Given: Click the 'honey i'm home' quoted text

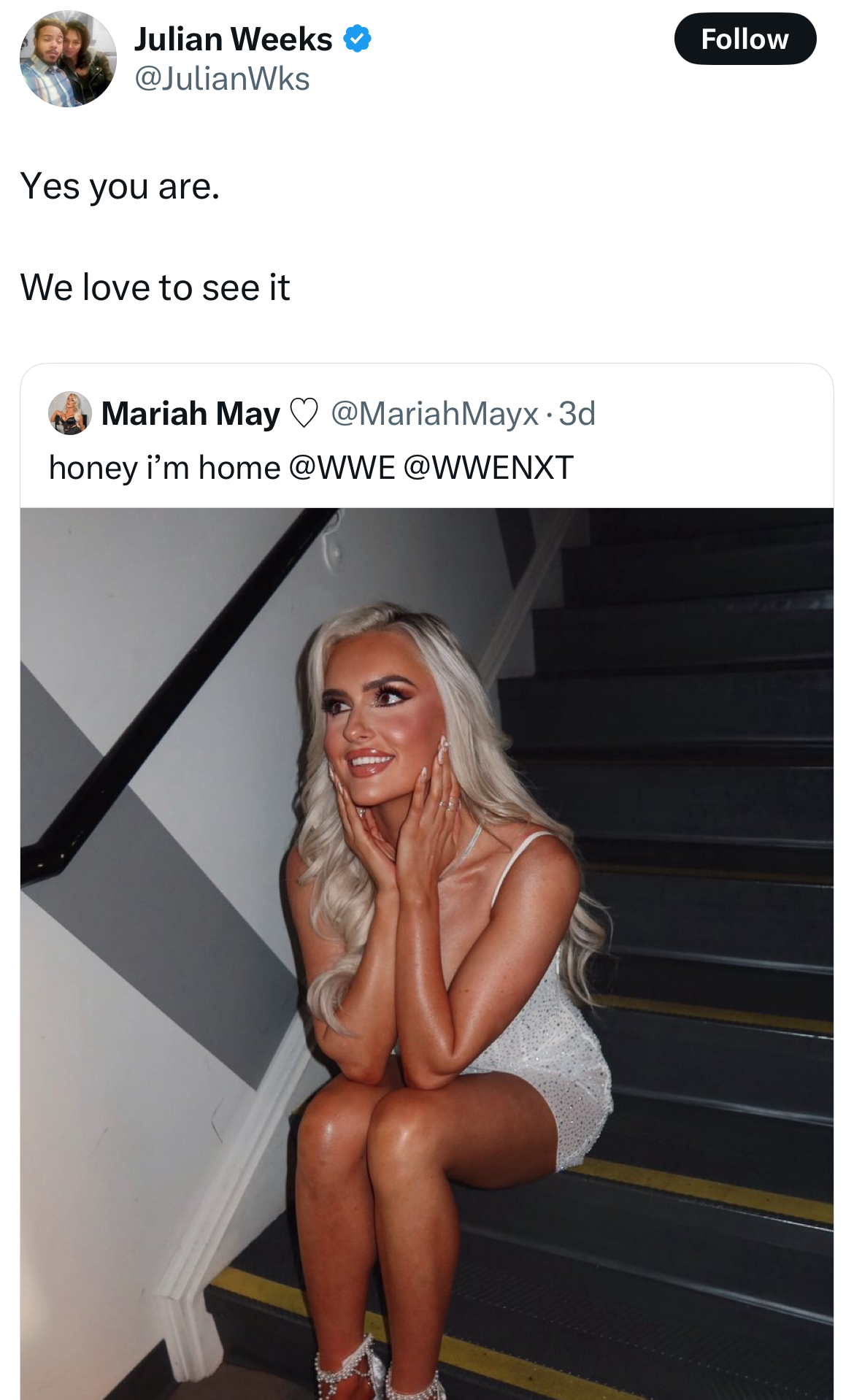Looking at the screenshot, I should 164,467.
